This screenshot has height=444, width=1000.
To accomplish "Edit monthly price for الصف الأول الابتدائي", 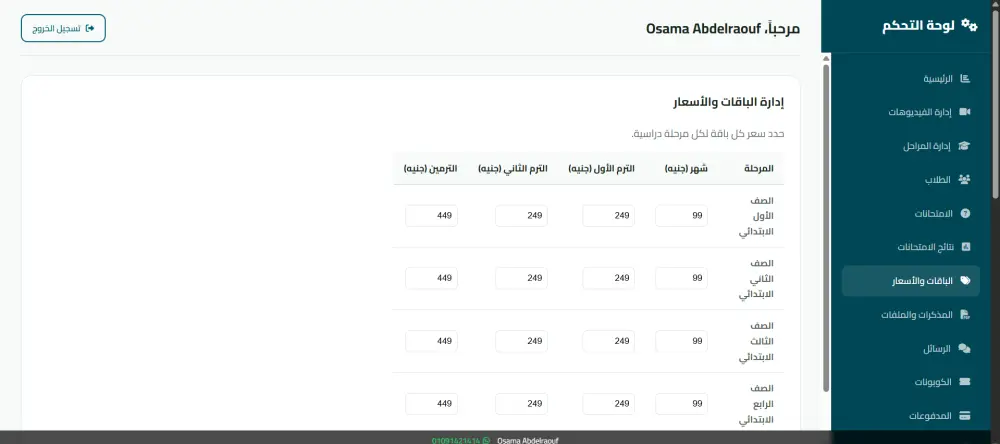I will pyautogui.click(x=681, y=216).
